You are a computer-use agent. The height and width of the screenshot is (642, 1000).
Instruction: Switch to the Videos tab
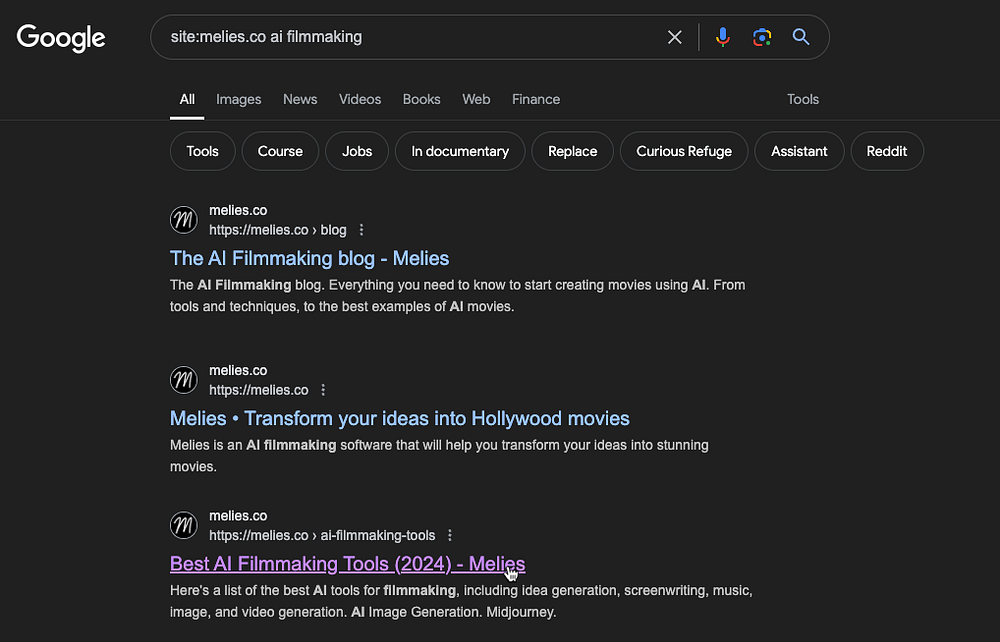click(x=360, y=99)
